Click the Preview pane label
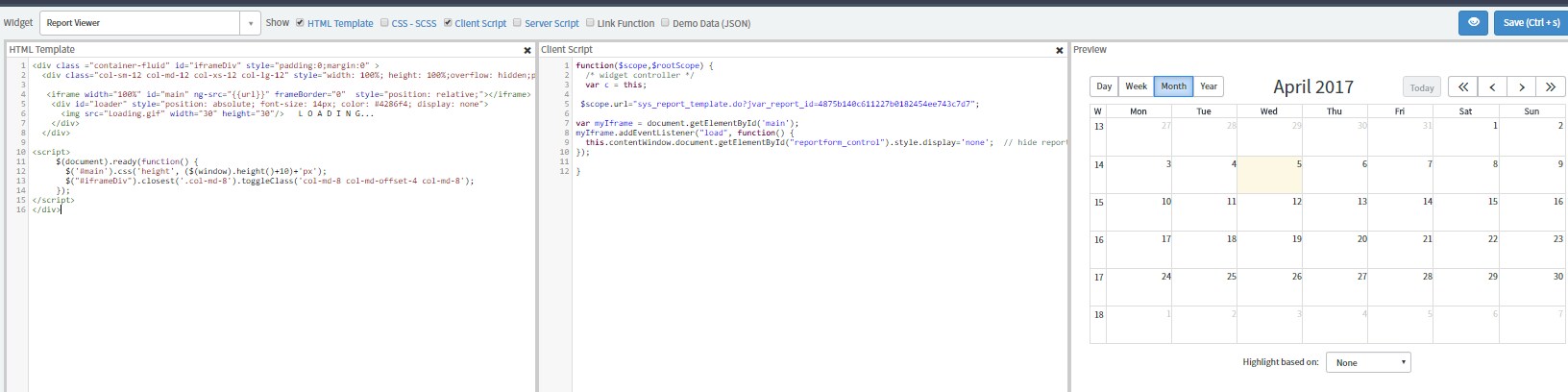The height and width of the screenshot is (392, 1568). 1090,49
